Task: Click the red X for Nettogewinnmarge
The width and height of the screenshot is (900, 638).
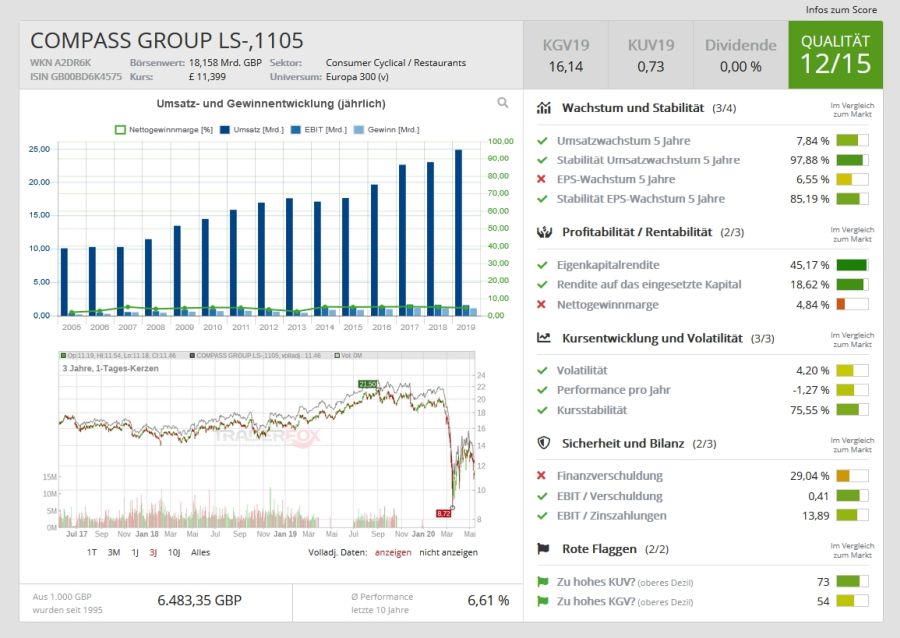Action: [541, 304]
